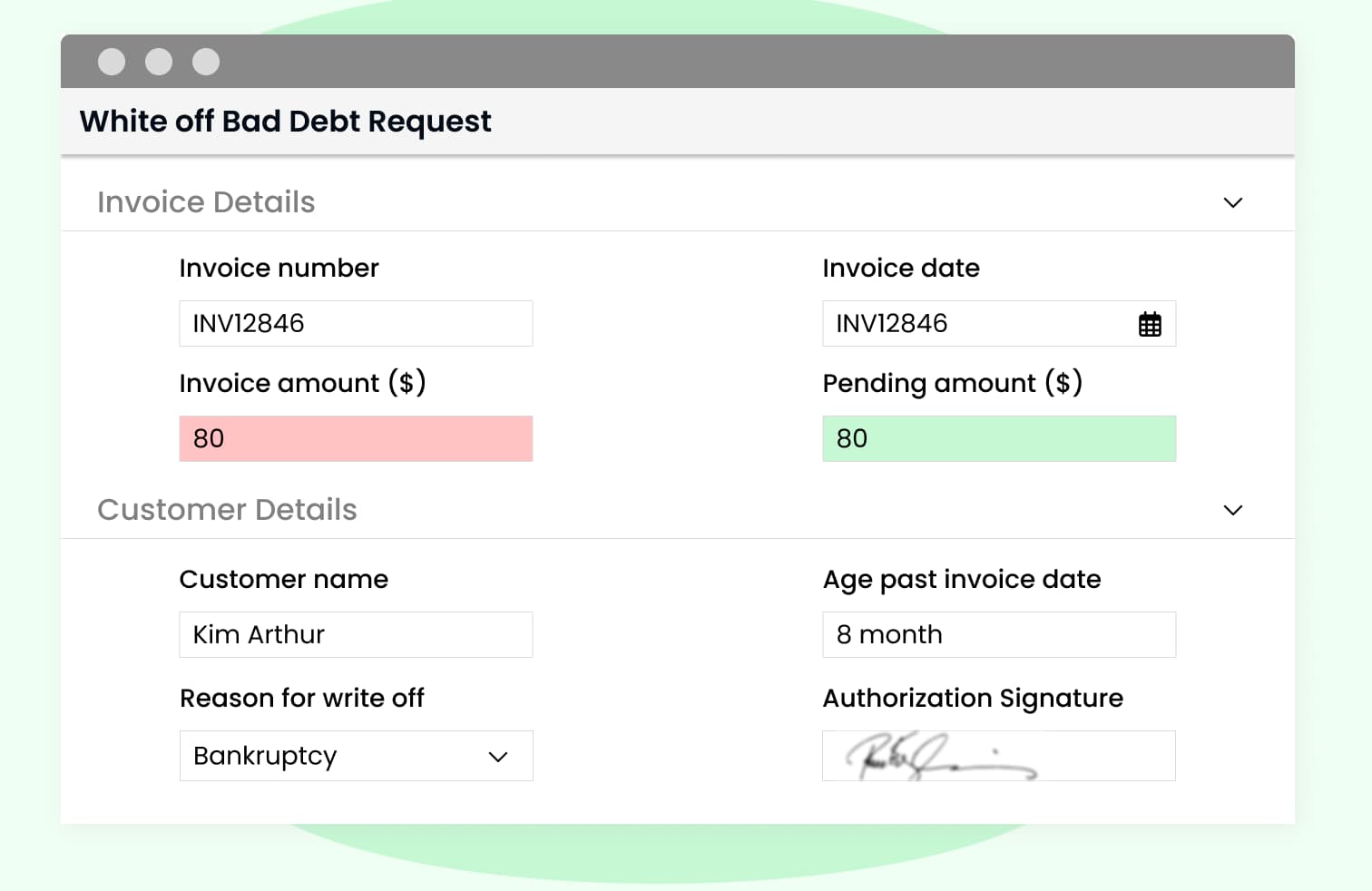Viewport: 1372px width, 891px height.
Task: Click the Invoice Details section header
Action: click(x=206, y=202)
